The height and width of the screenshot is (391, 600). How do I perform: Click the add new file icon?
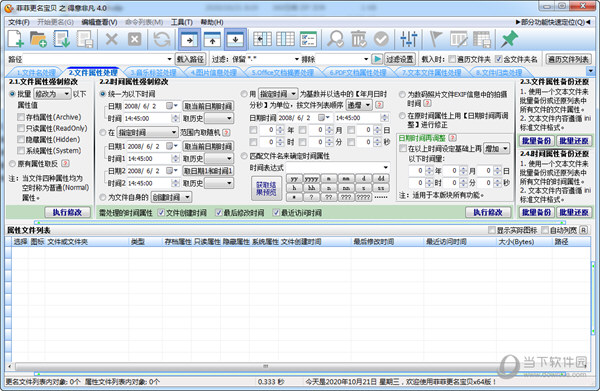tap(16, 39)
